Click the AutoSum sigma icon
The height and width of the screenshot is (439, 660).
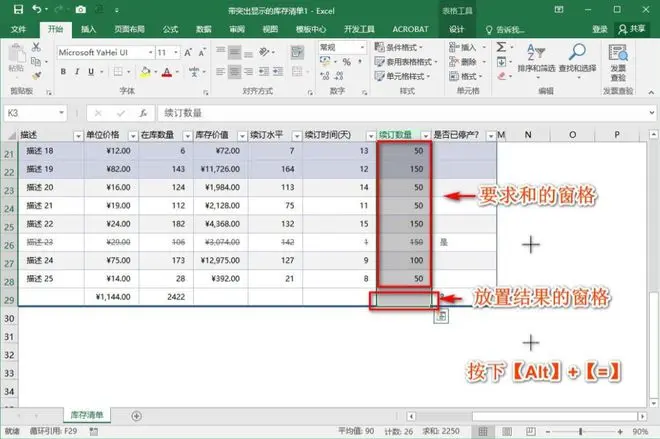click(x=501, y=47)
